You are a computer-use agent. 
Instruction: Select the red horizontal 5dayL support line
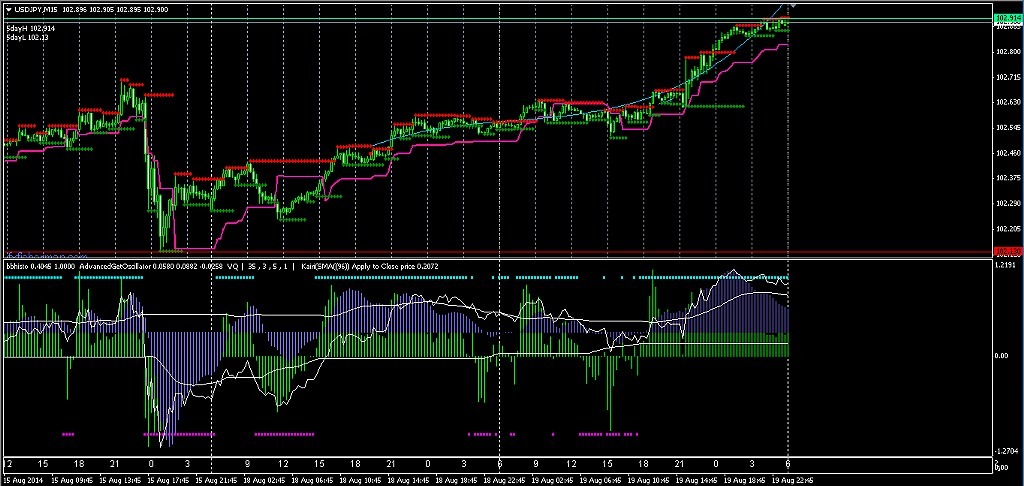[x=500, y=252]
